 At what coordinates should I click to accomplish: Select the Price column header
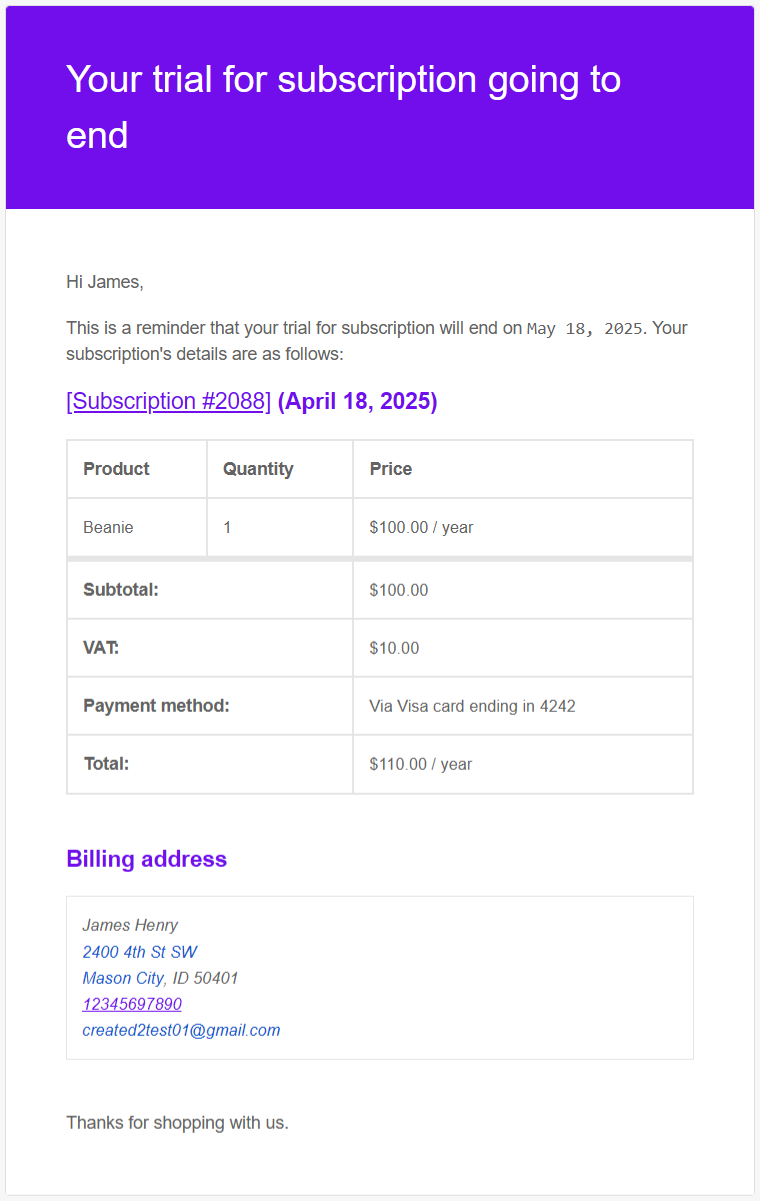(391, 469)
